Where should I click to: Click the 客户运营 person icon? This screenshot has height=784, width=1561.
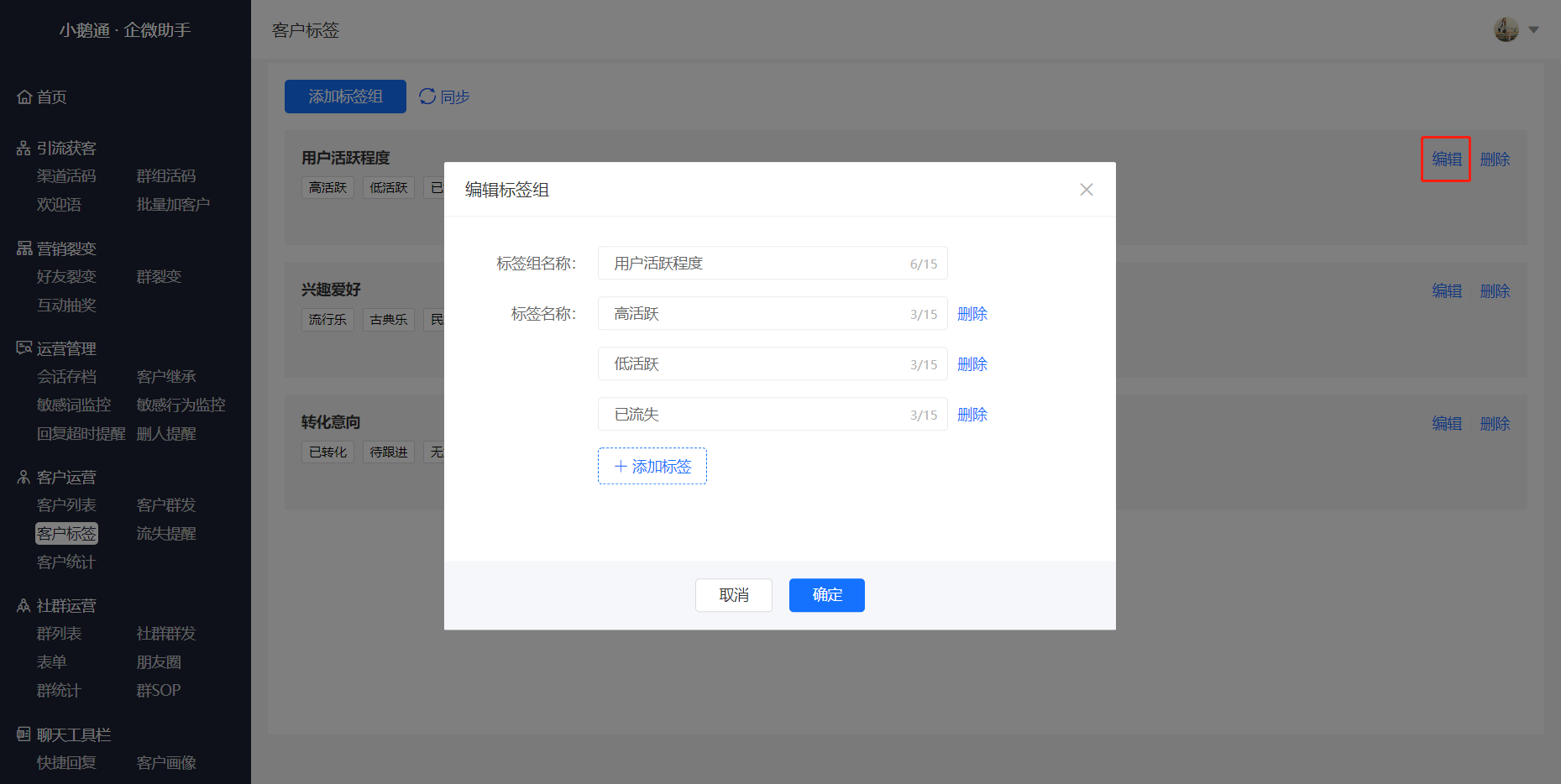point(24,477)
